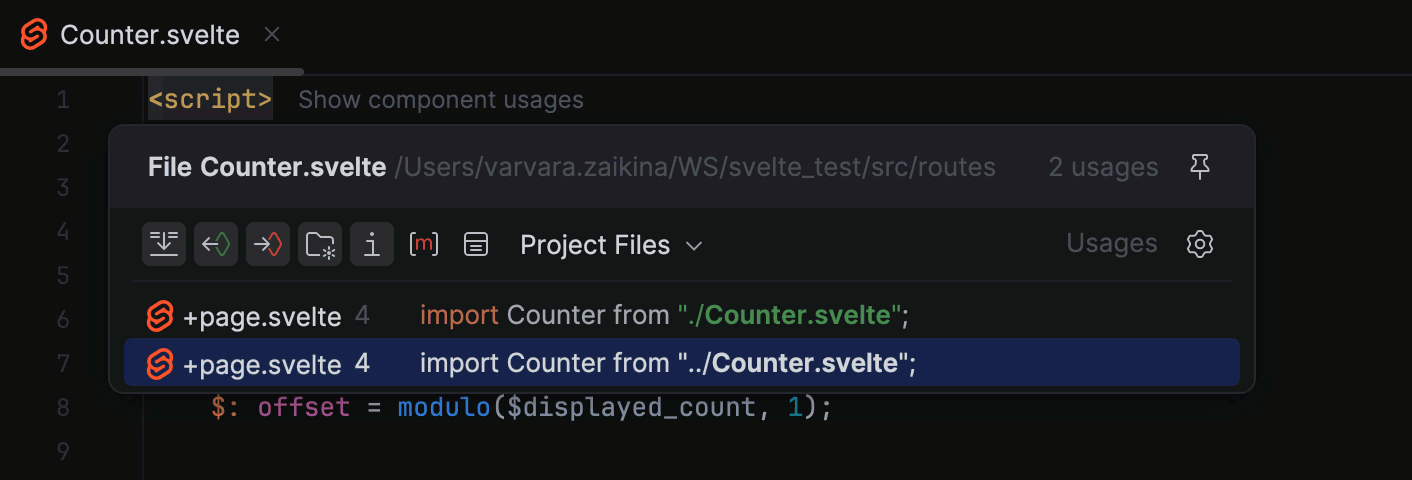
Task: Toggle the read access filter (green arrow)
Action: coord(216,244)
